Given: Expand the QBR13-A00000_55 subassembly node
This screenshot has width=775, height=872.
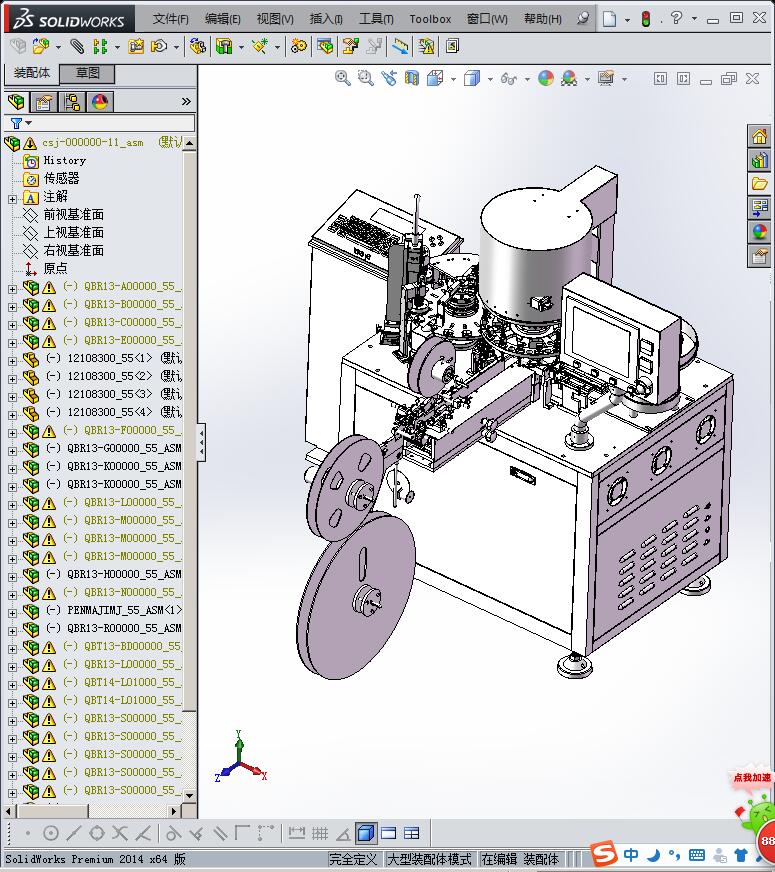Looking at the screenshot, I should pyautogui.click(x=12, y=287).
